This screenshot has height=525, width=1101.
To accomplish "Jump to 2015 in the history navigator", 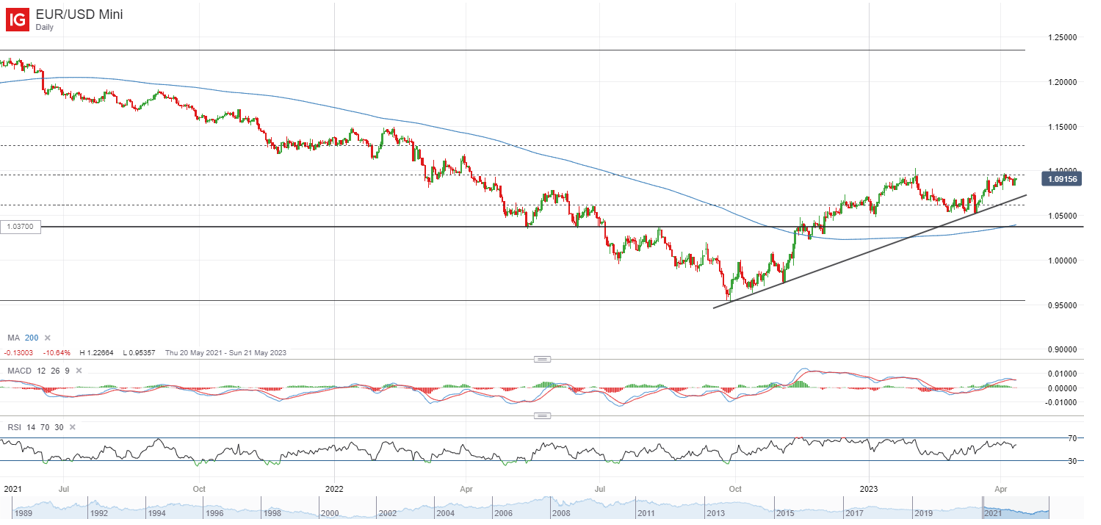I will pyautogui.click(x=783, y=514).
